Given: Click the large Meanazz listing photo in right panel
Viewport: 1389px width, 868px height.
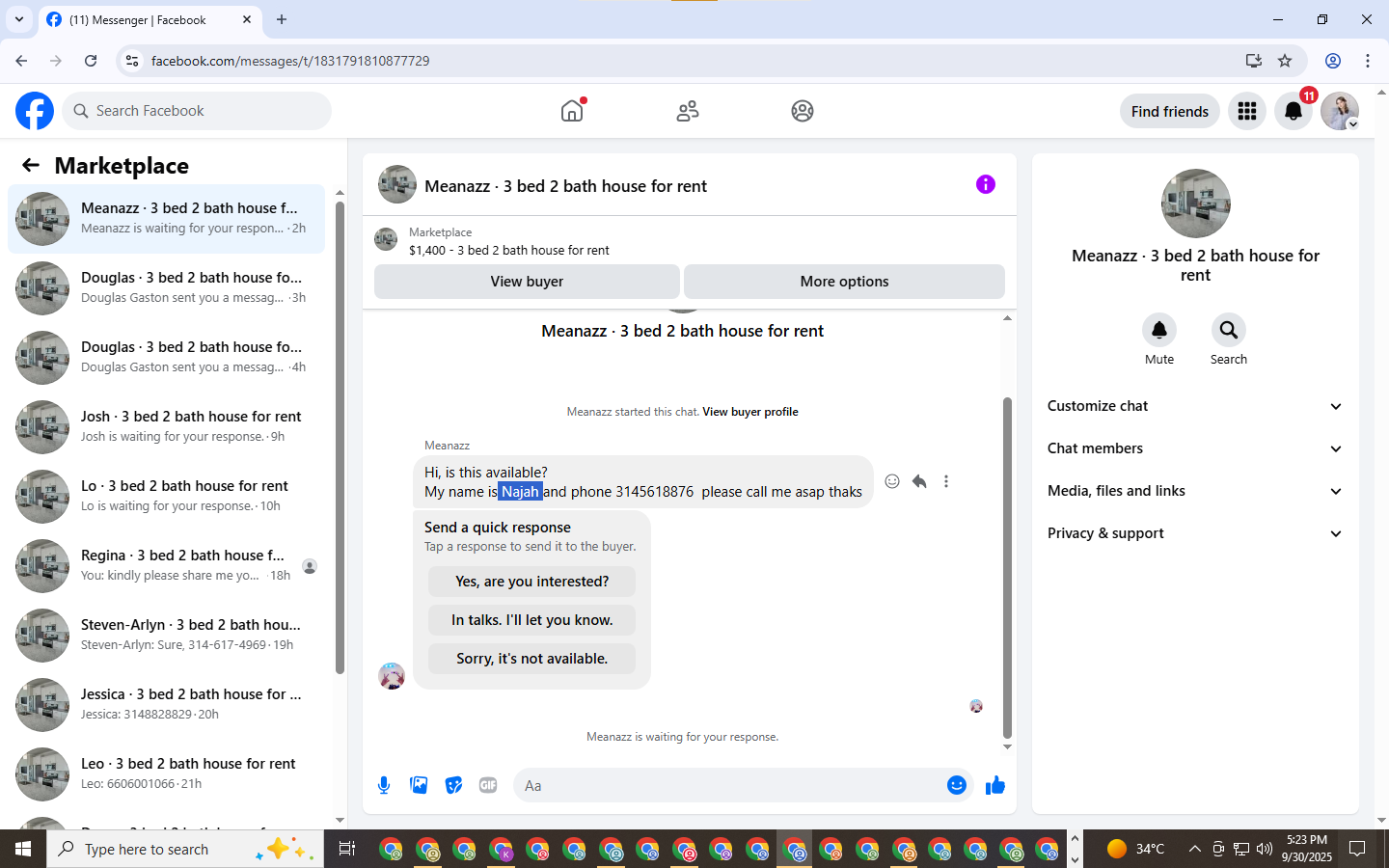Looking at the screenshot, I should 1195,203.
